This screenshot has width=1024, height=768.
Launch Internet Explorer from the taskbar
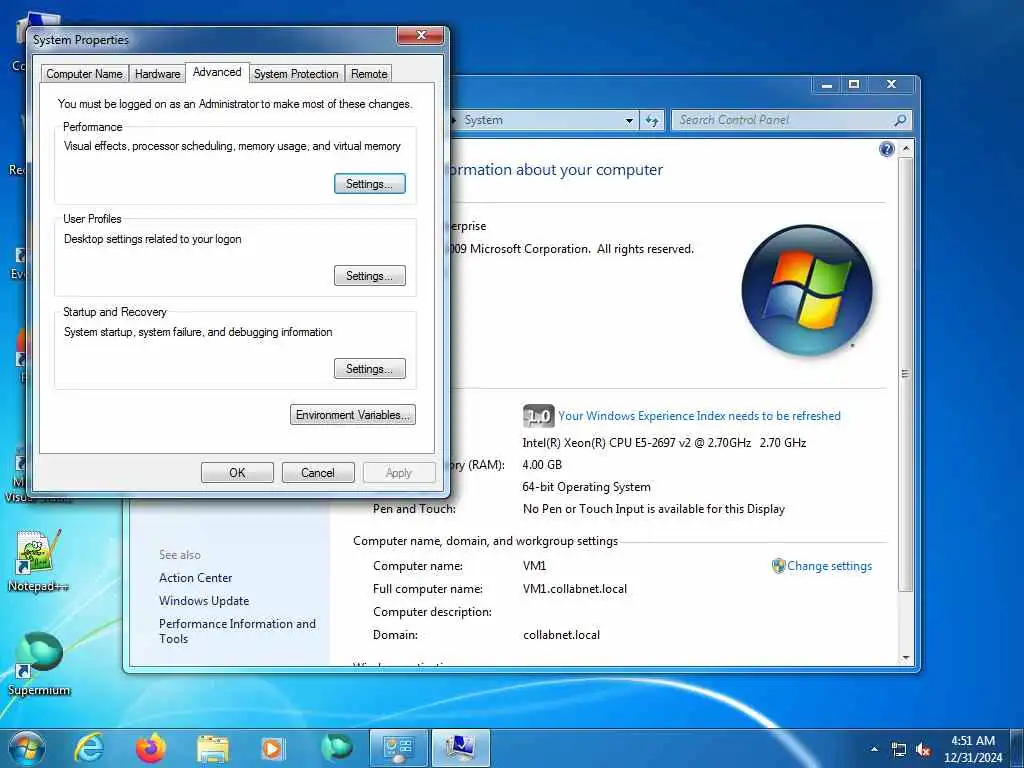[89, 748]
